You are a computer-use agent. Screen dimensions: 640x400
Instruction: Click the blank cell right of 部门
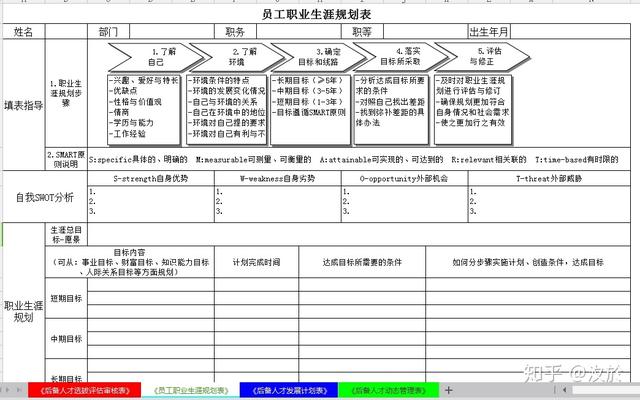pyautogui.click(x=172, y=31)
